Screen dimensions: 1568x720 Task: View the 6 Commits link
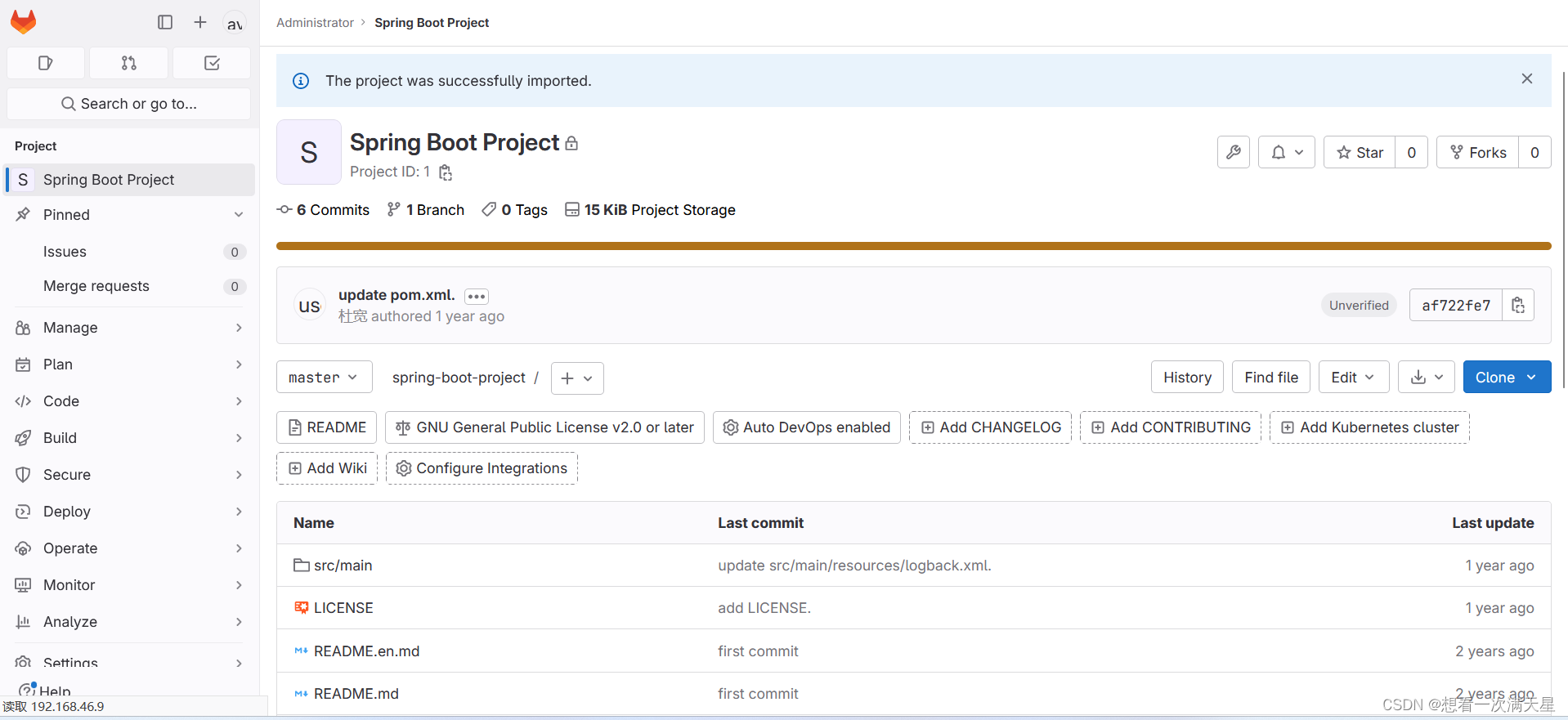324,210
